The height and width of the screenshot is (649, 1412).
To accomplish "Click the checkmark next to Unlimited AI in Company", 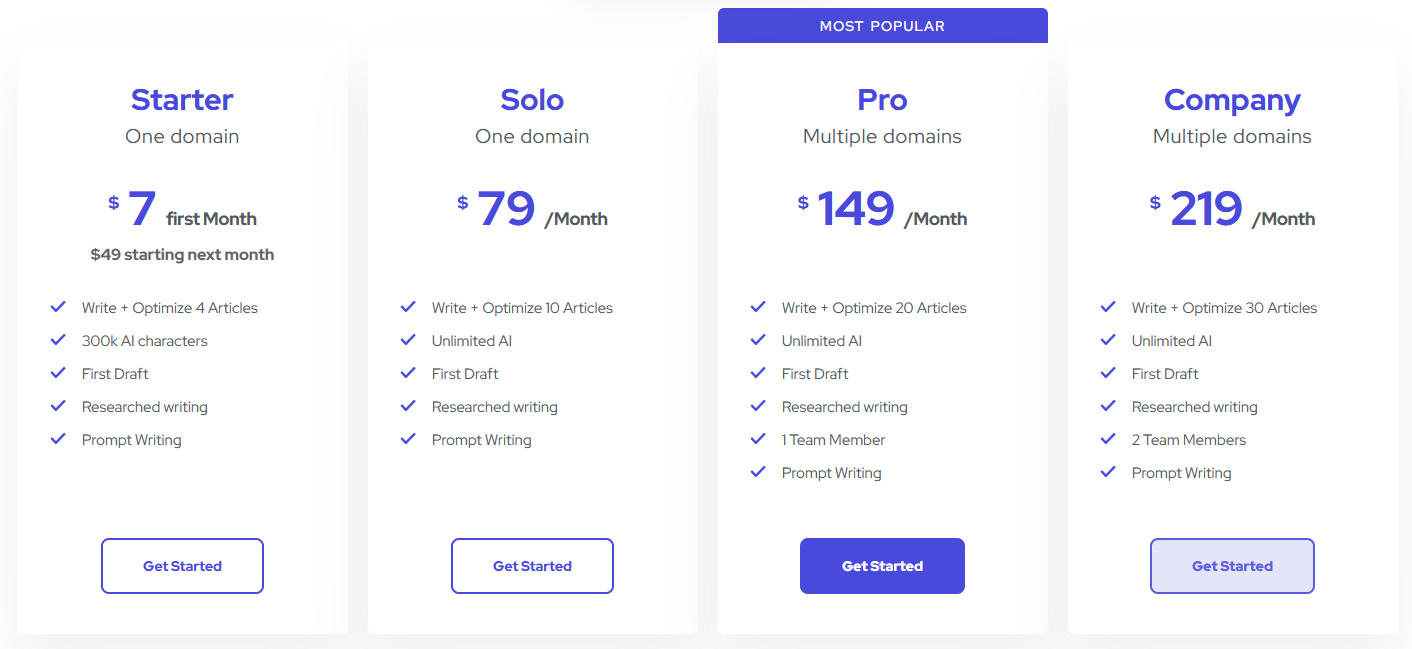I will click(x=1108, y=341).
